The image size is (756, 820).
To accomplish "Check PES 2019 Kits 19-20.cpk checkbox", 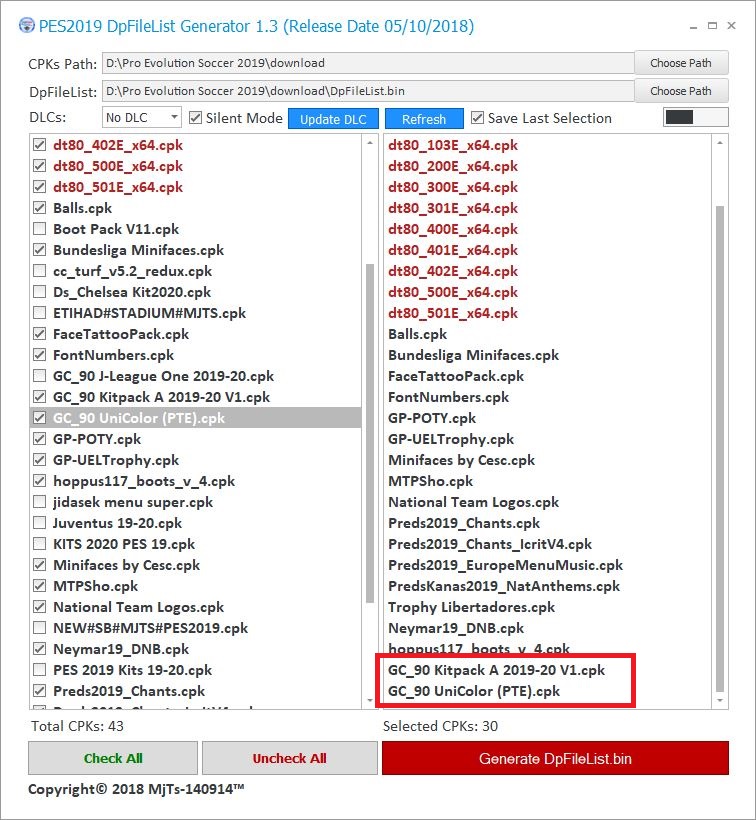I will pyautogui.click(x=39, y=669).
